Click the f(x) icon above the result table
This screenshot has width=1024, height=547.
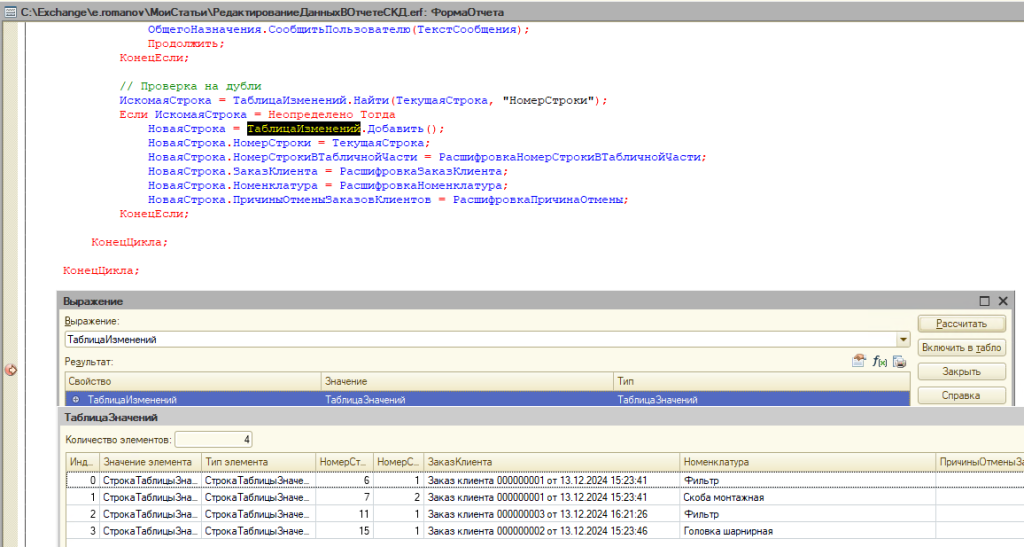pyautogui.click(x=881, y=362)
